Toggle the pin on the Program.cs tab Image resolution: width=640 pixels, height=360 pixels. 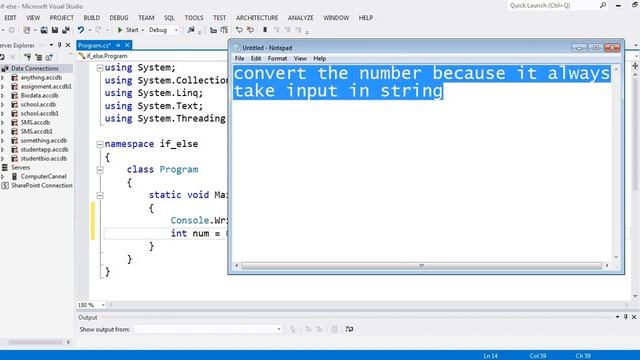(x=118, y=45)
